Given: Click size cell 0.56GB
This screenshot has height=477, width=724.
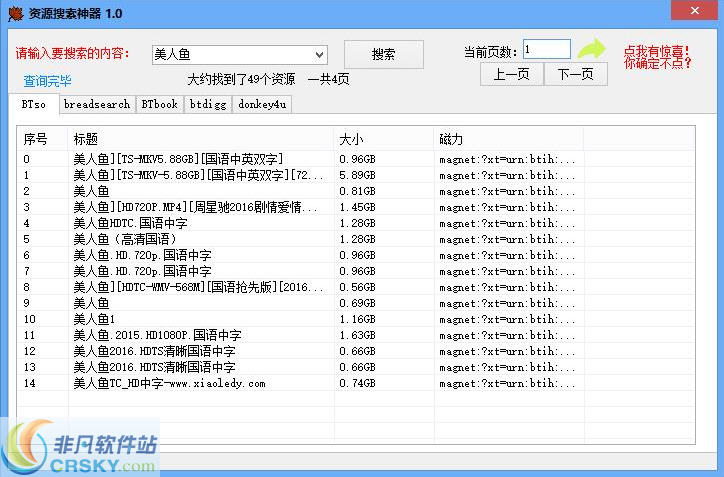Looking at the screenshot, I should [357, 287].
